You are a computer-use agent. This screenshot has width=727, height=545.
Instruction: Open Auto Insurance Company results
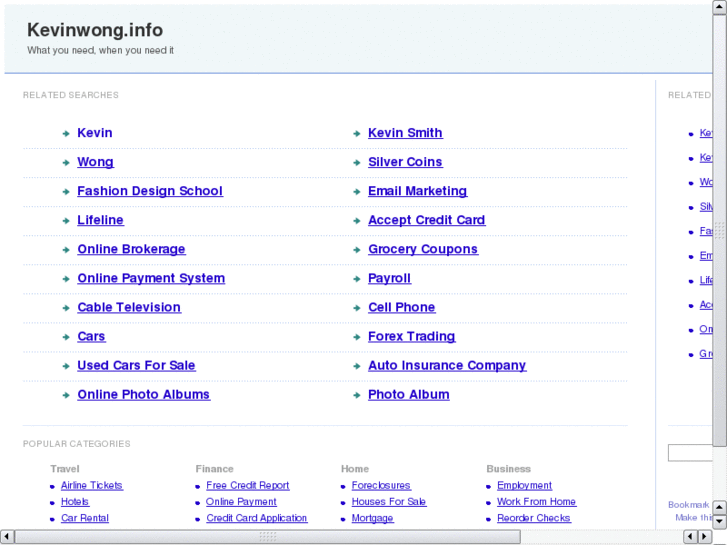446,365
